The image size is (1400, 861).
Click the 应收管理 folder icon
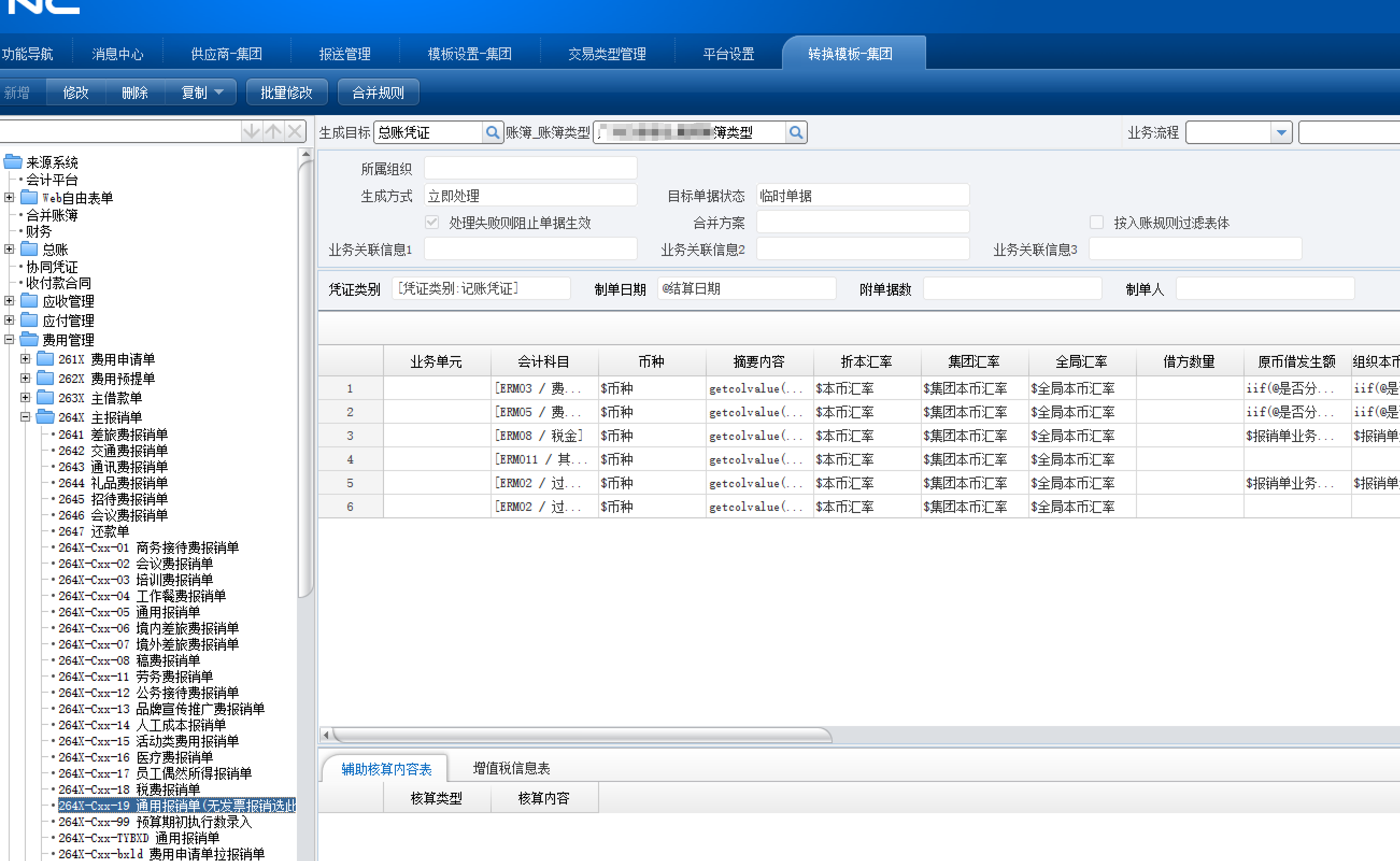tap(30, 301)
